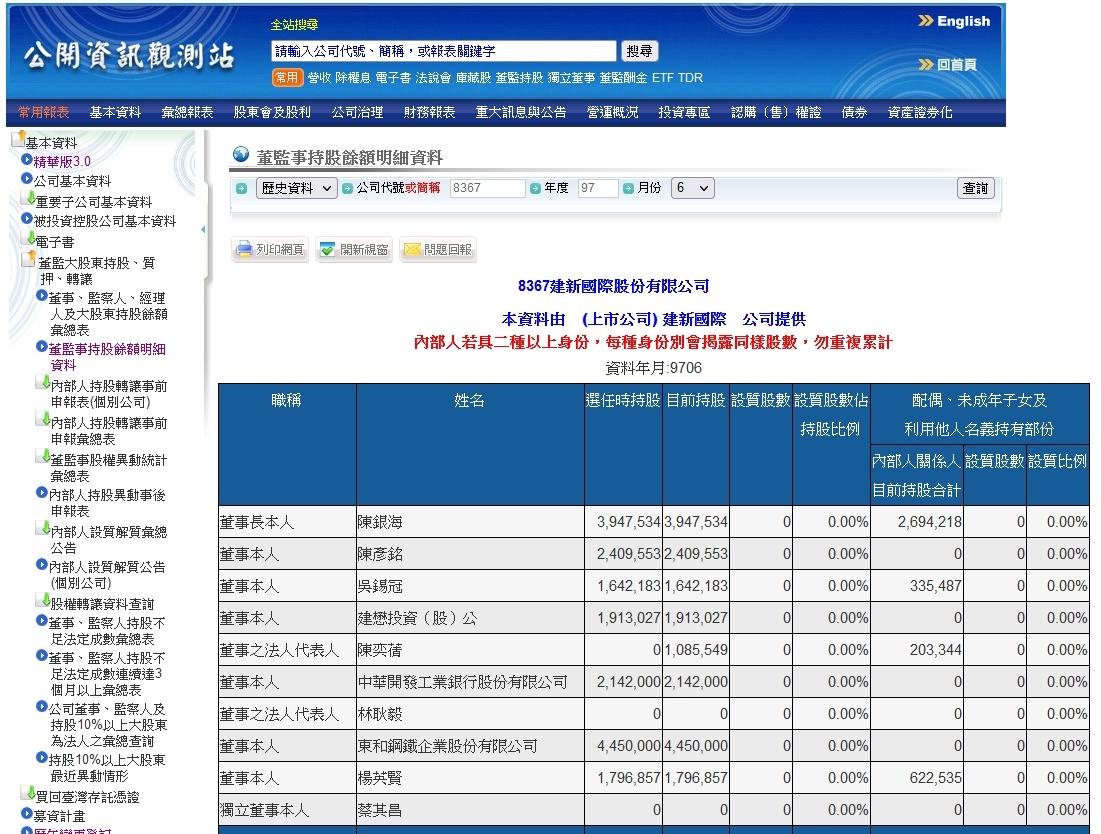Open the 除權息 quick link
1101x834 pixels.
[x=352, y=78]
